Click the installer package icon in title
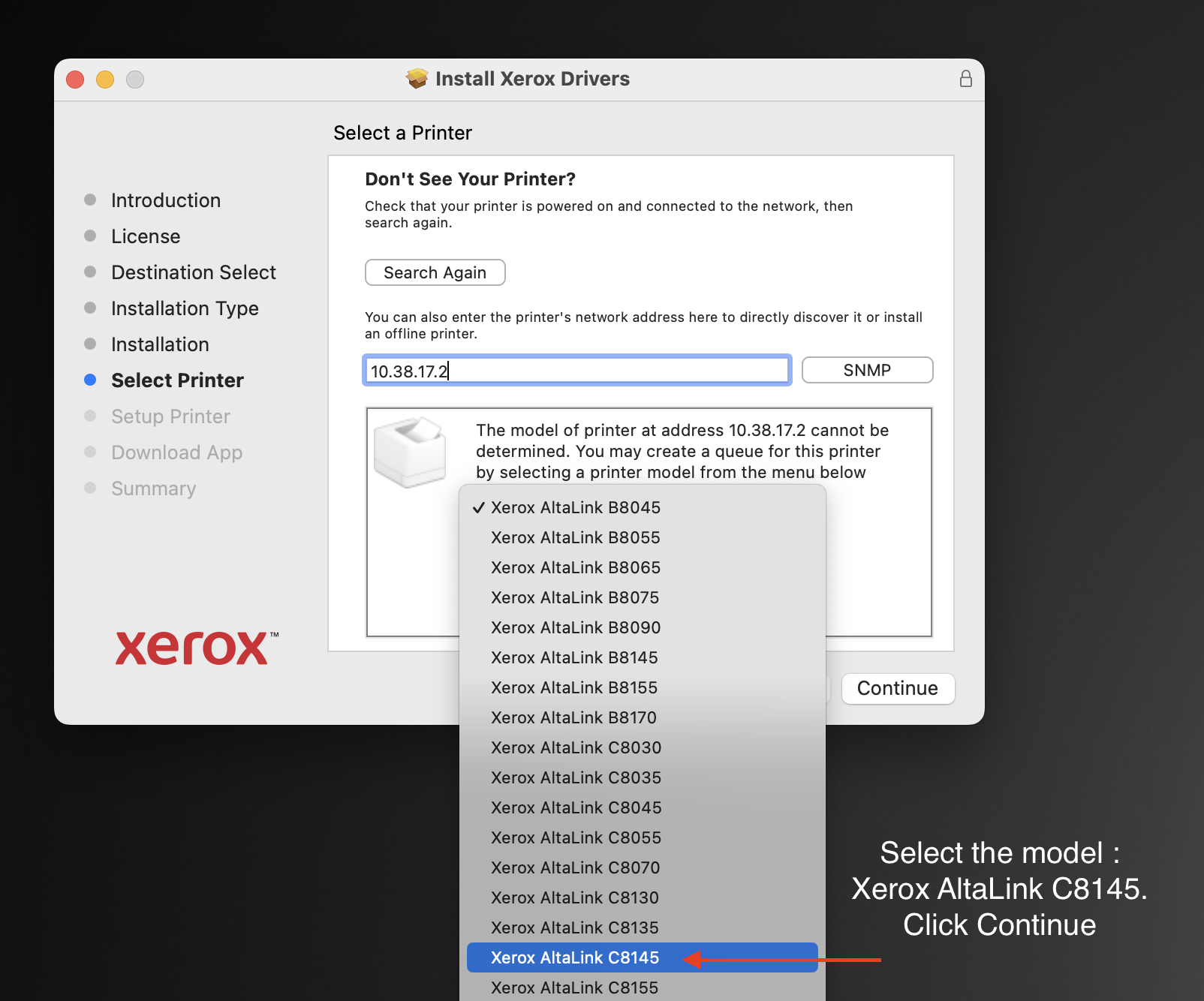1204x1001 pixels. 417,79
